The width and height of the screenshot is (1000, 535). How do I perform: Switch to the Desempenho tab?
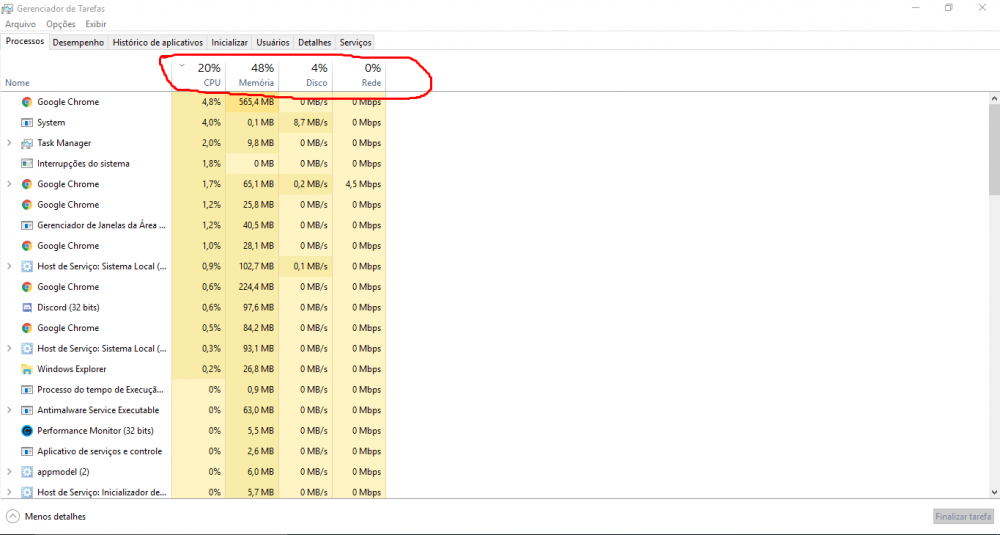point(78,42)
